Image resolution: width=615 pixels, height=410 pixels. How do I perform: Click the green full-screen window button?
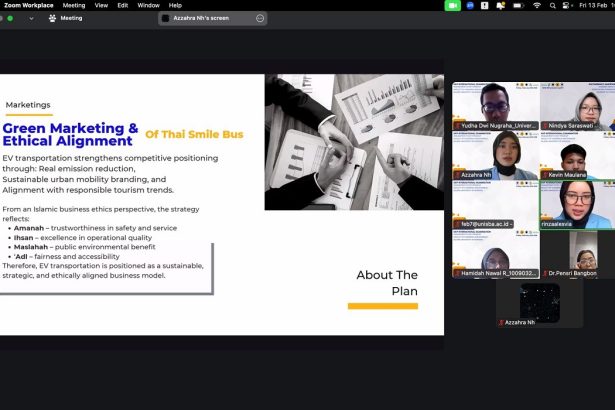(x=10, y=18)
